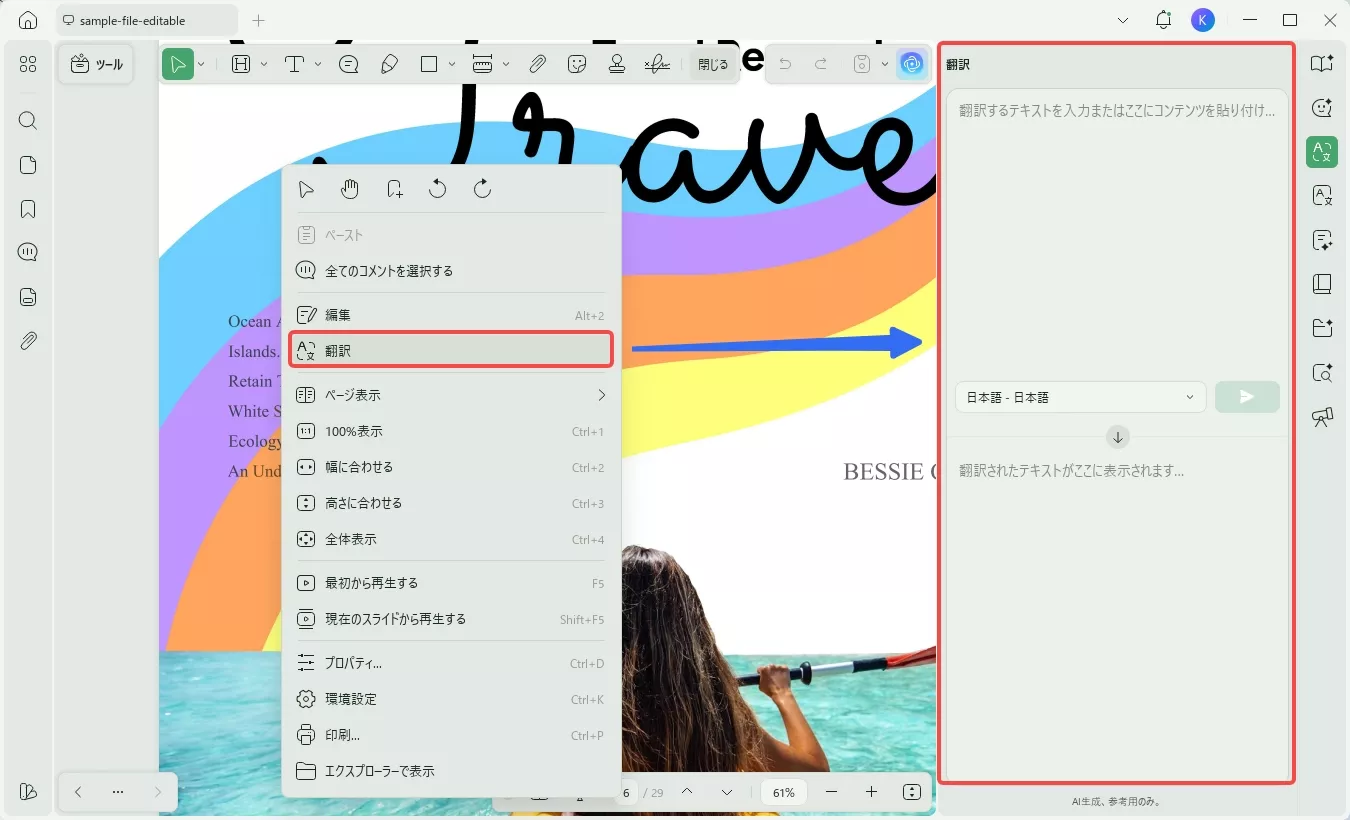Open 環境設定 from the context menu
Viewport: 1350px width, 820px height.
(x=349, y=698)
